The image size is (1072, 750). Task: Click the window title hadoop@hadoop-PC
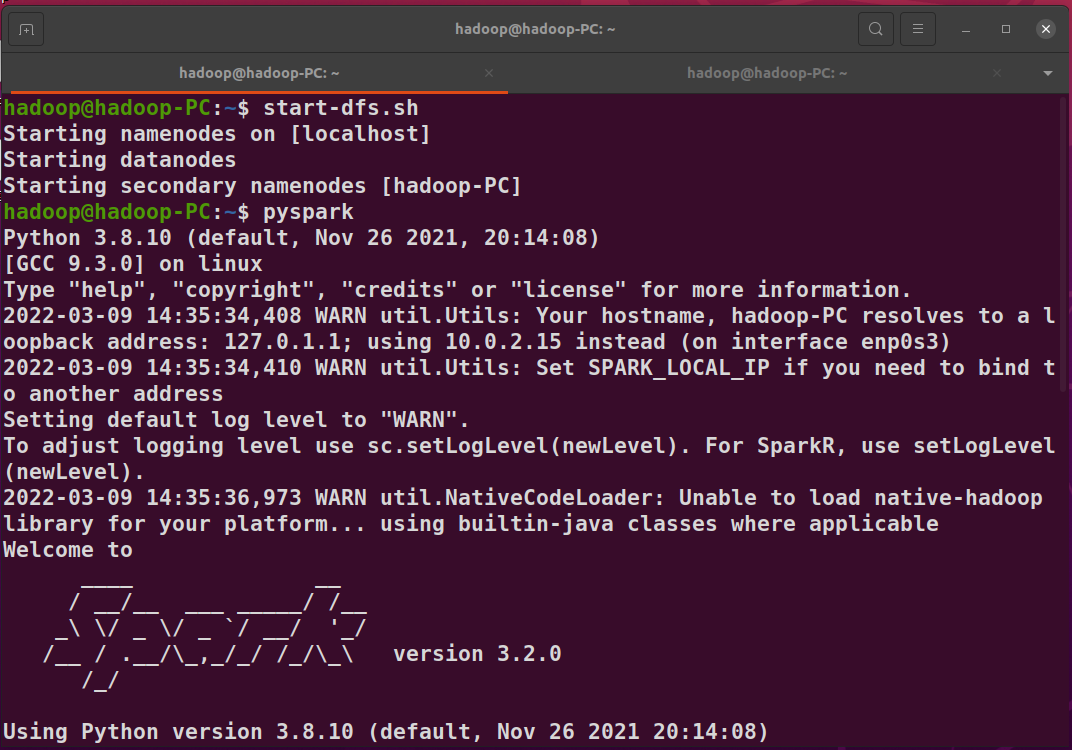535,29
